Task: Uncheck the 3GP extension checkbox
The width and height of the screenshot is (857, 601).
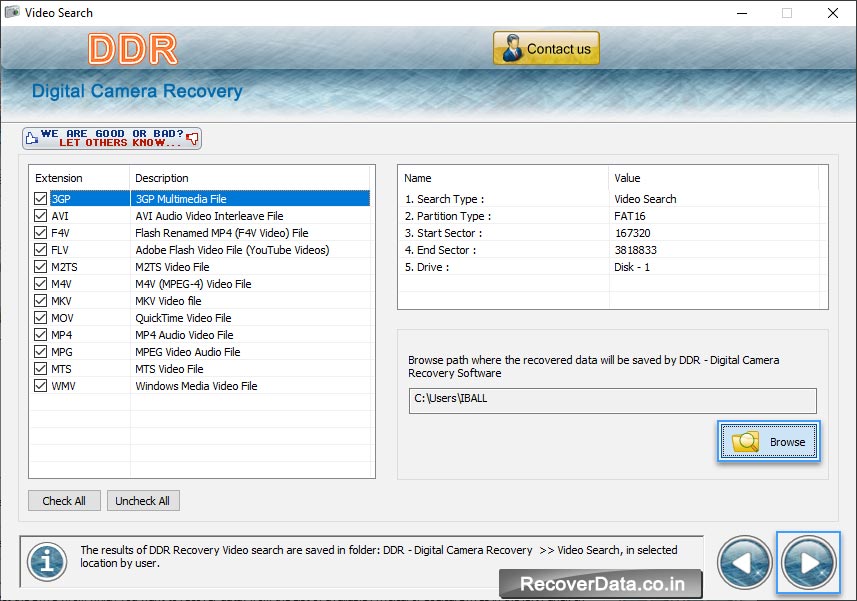Action: [40, 198]
